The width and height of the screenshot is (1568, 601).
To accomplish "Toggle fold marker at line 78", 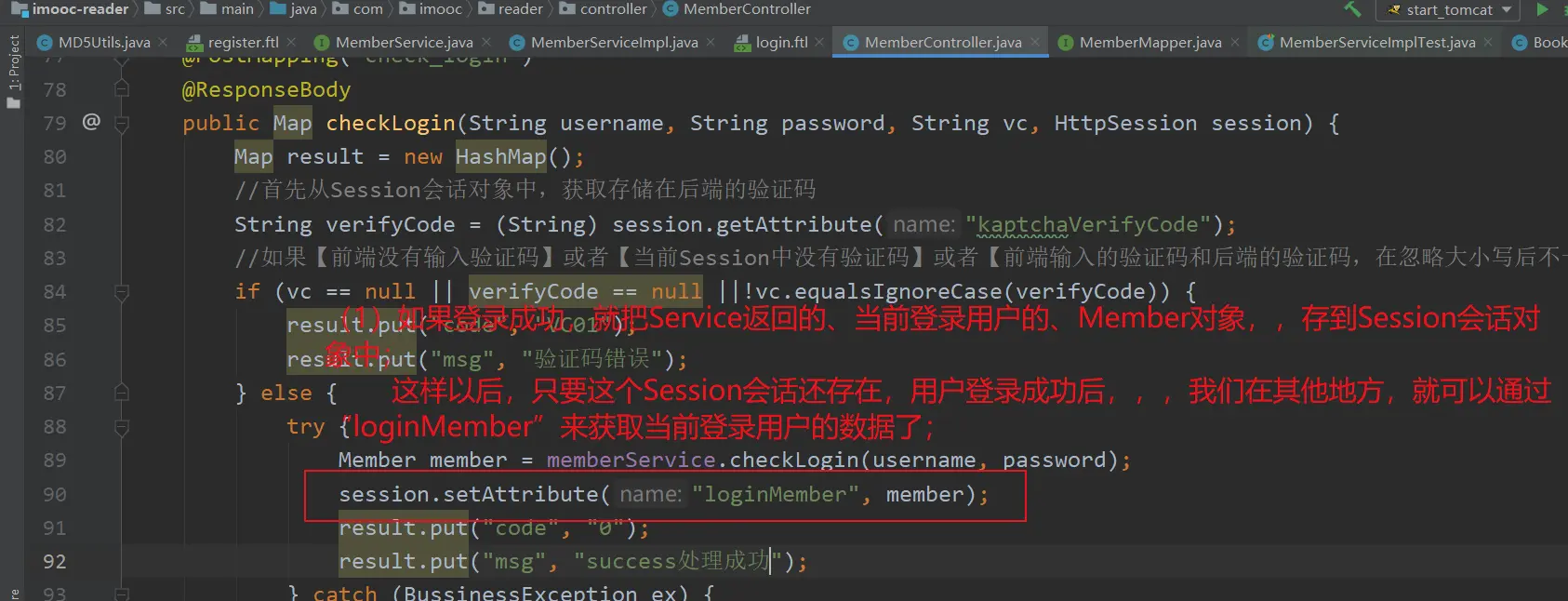I will pyautogui.click(x=121, y=88).
